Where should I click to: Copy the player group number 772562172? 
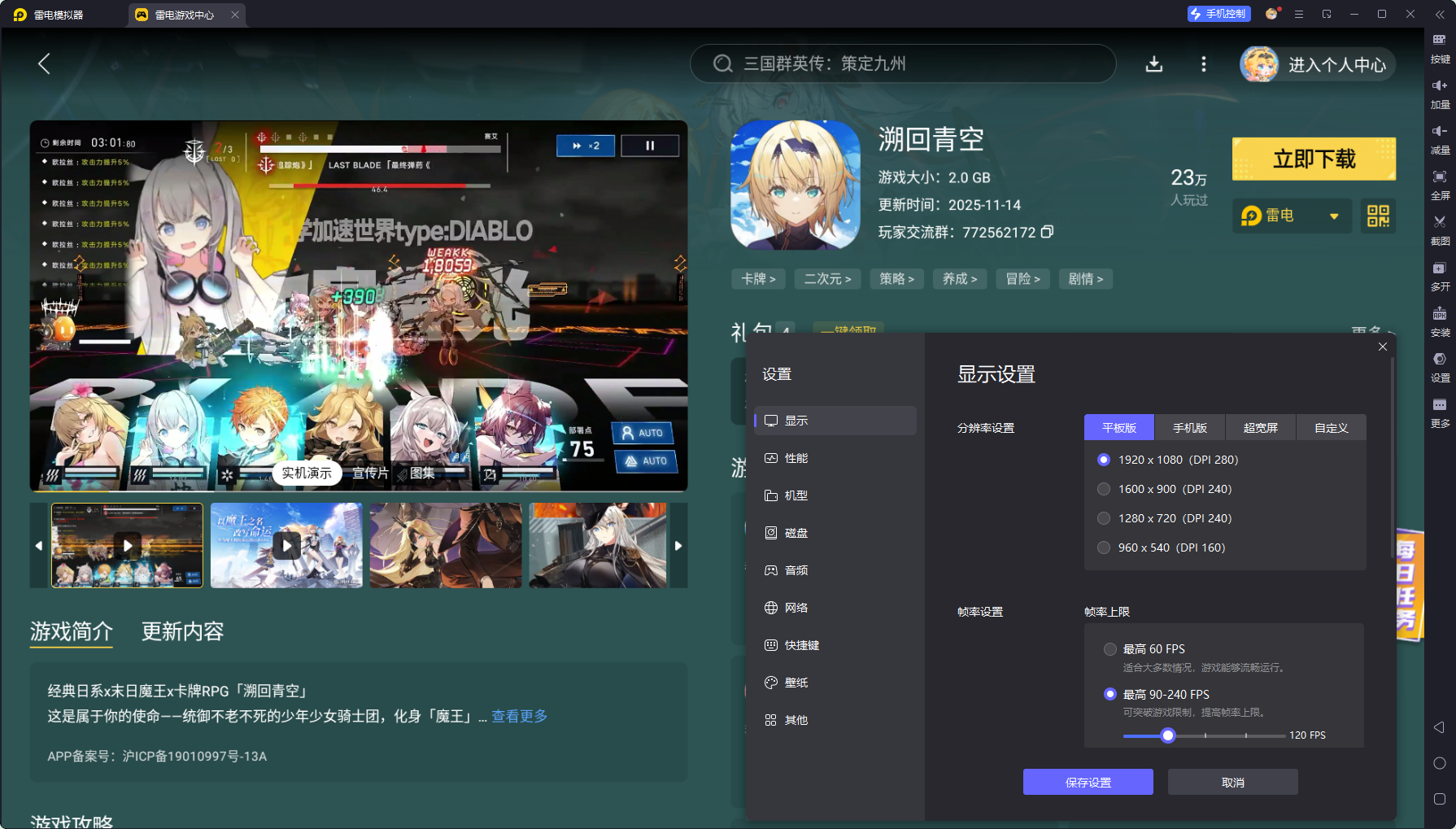point(1048,232)
